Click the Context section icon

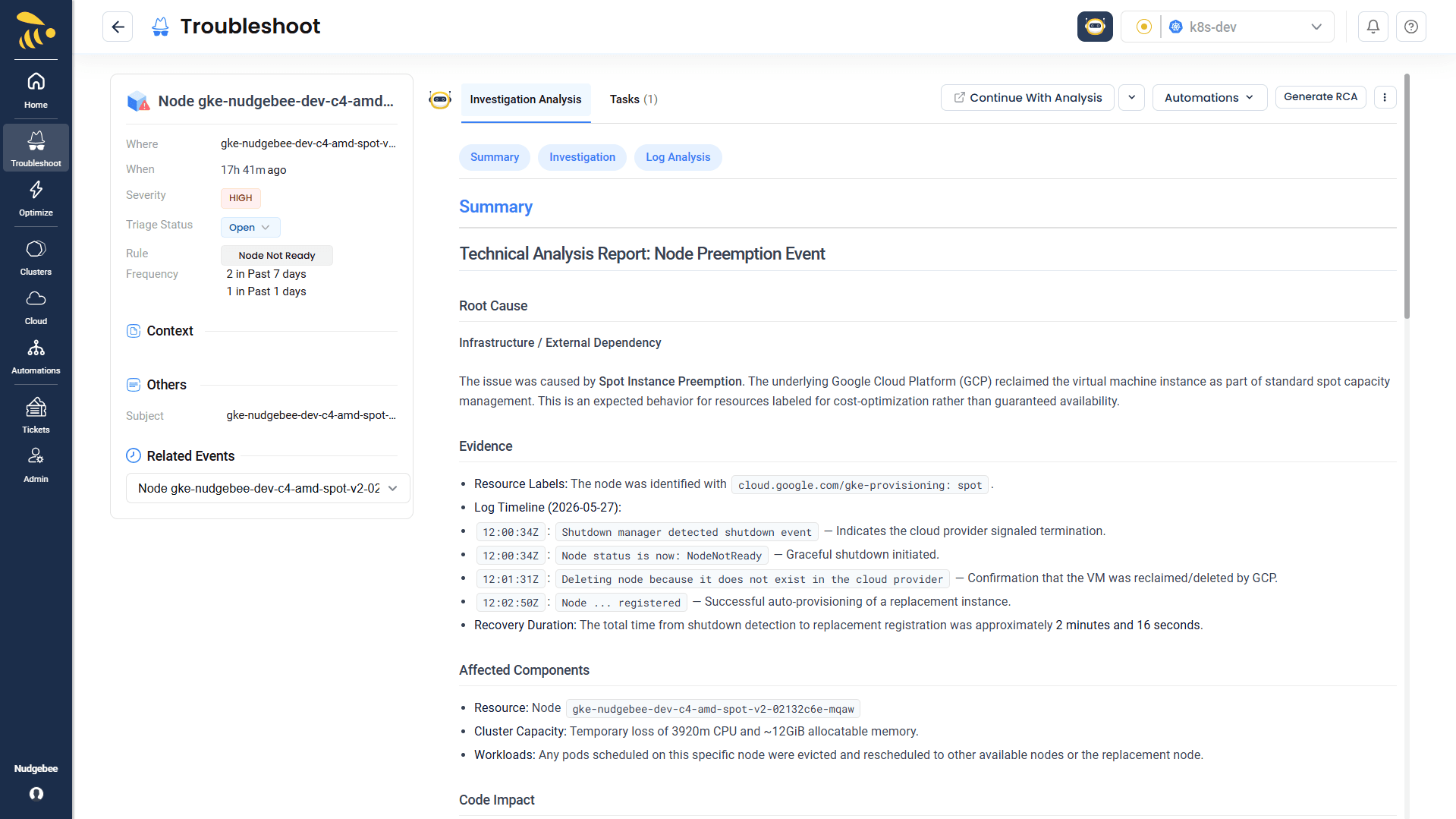(x=134, y=331)
